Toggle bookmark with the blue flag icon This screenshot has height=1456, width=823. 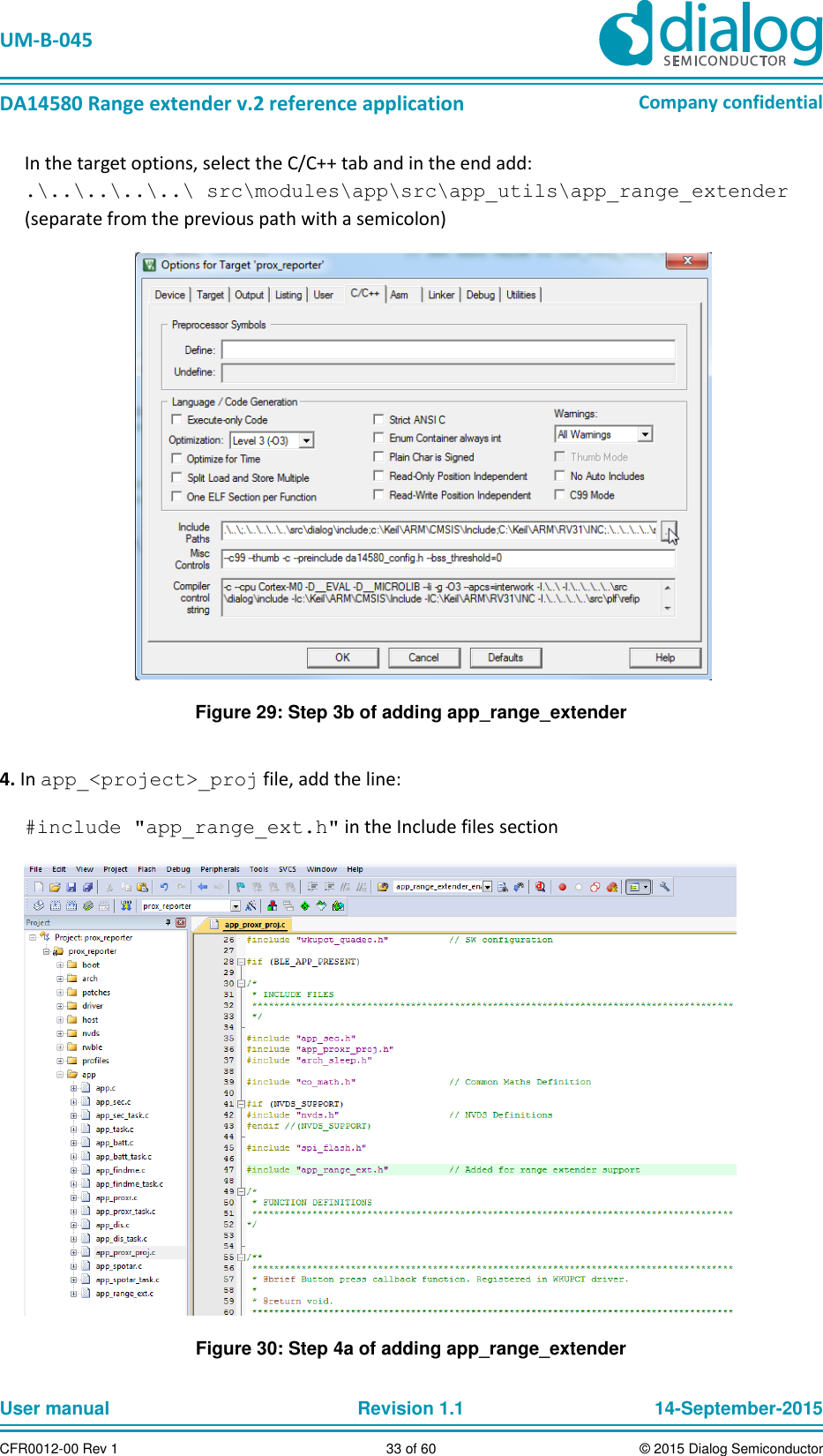[x=240, y=887]
